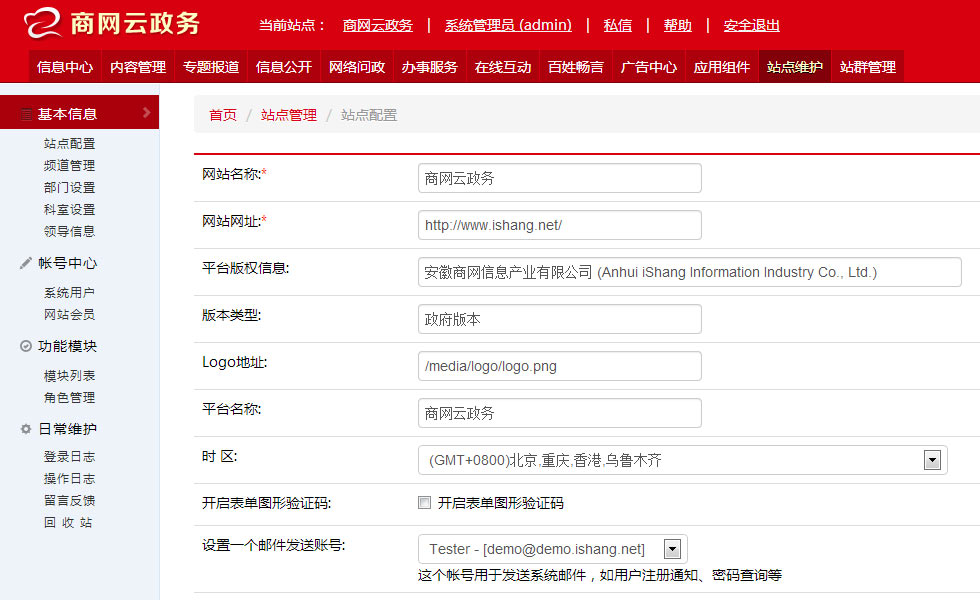Click the 商网云政务 logo icon

pyautogui.click(x=42, y=22)
